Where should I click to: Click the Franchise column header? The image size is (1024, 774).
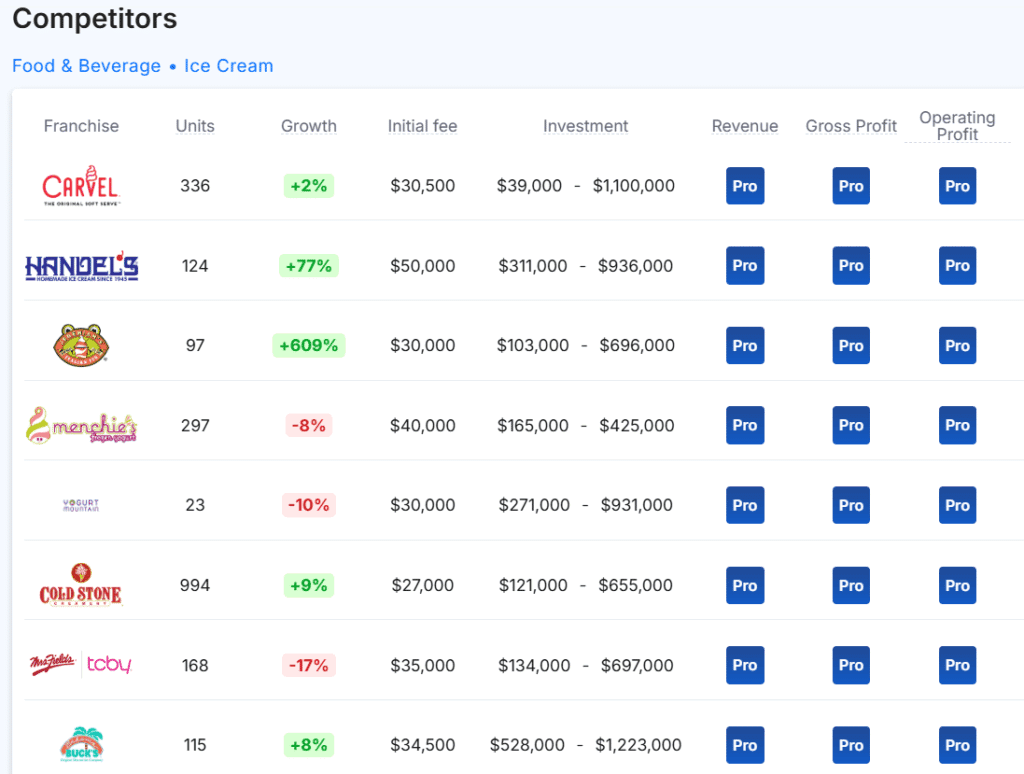(x=81, y=125)
